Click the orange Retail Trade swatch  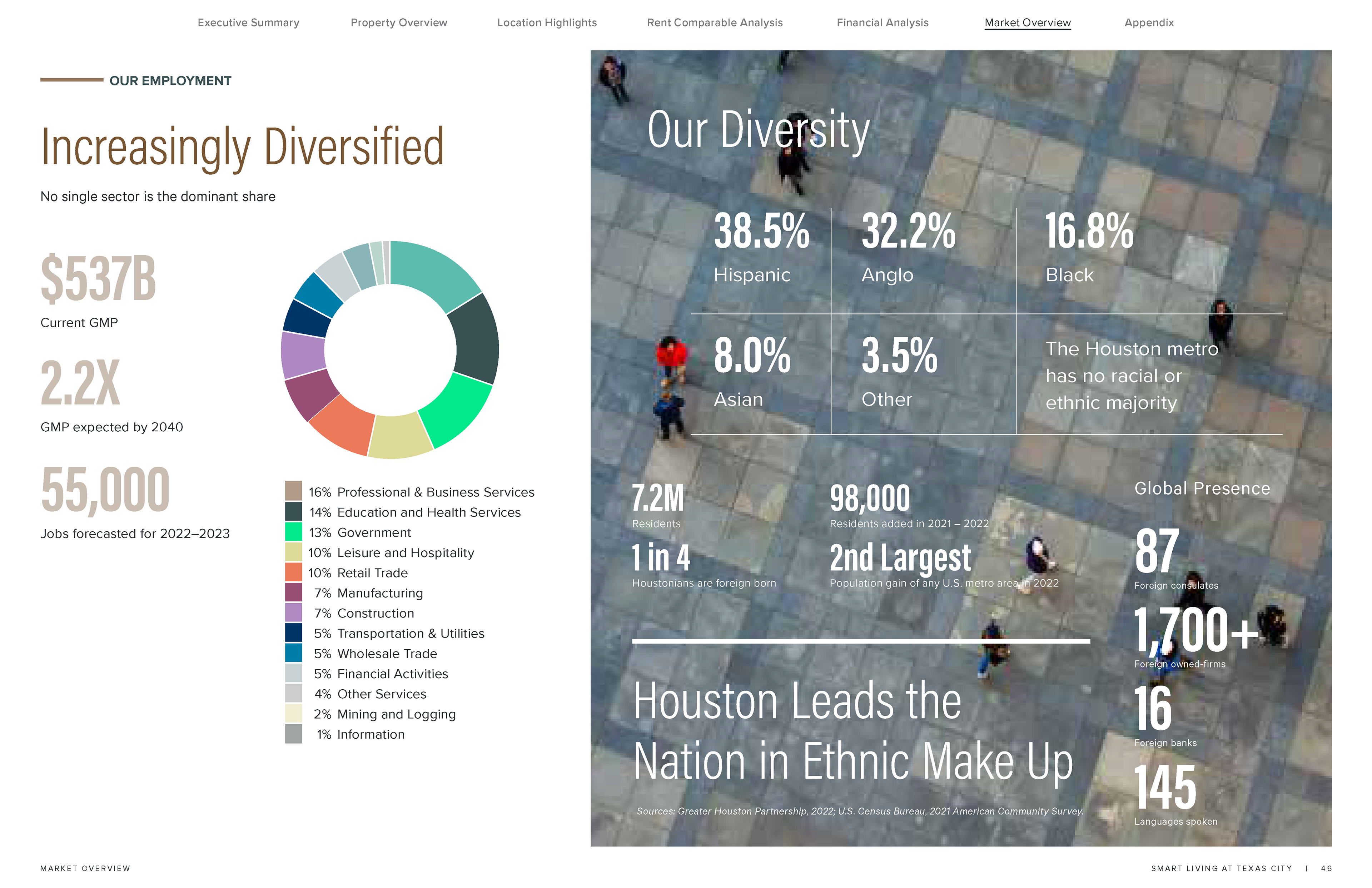[293, 572]
